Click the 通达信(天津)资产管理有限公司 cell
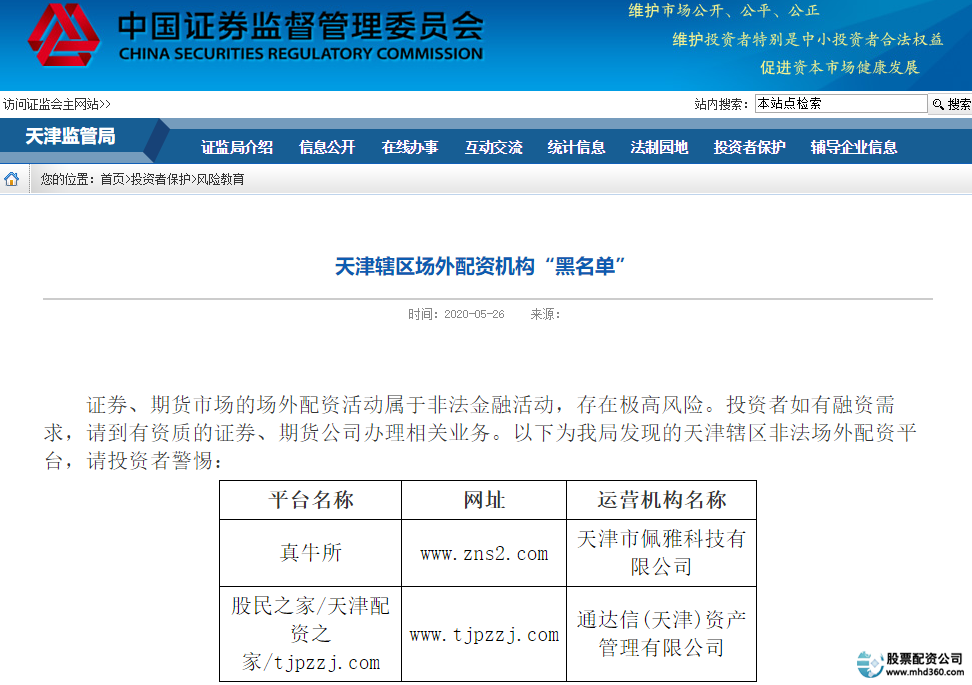Image resolution: width=972 pixels, height=685 pixels. coord(661,634)
